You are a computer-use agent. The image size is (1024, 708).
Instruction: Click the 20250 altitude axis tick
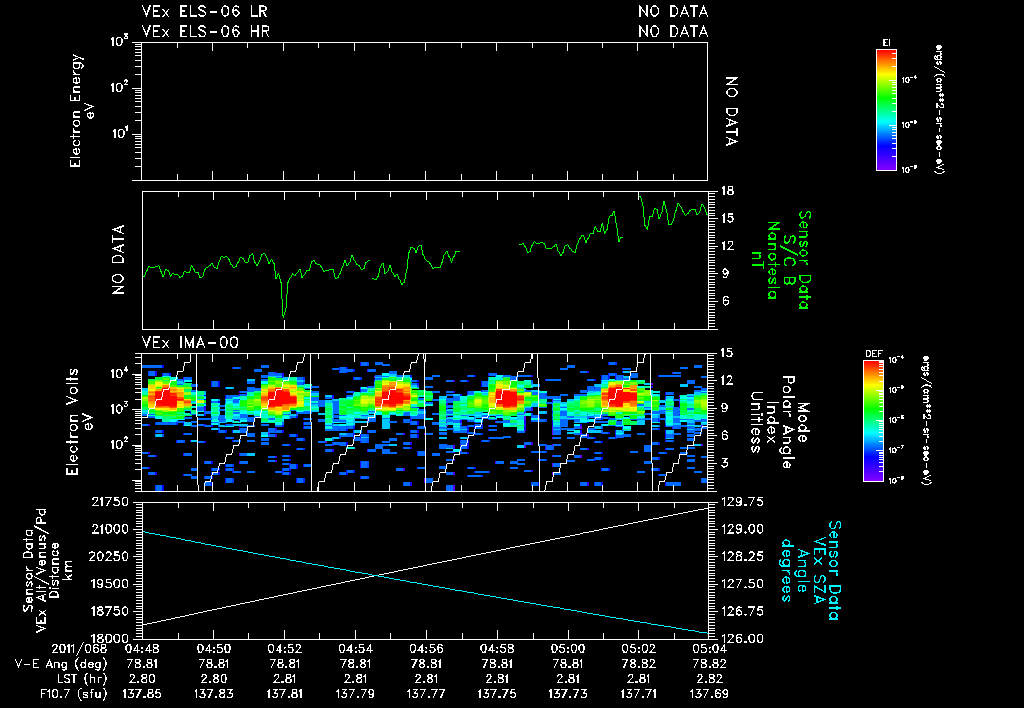111,556
